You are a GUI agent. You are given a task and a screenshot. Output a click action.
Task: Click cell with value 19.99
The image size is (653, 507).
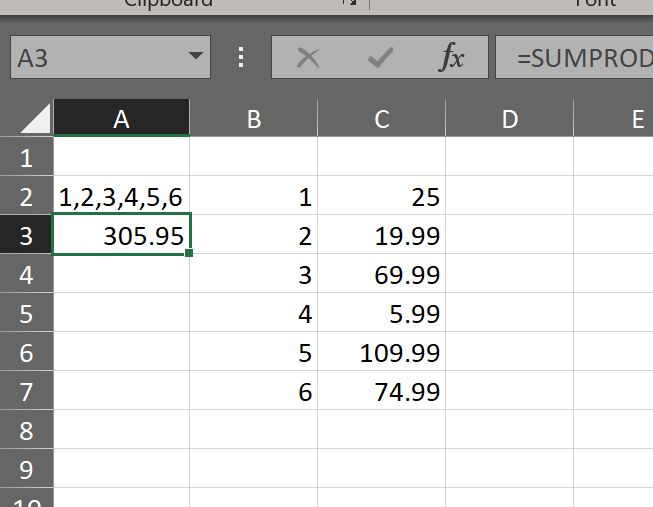click(381, 234)
